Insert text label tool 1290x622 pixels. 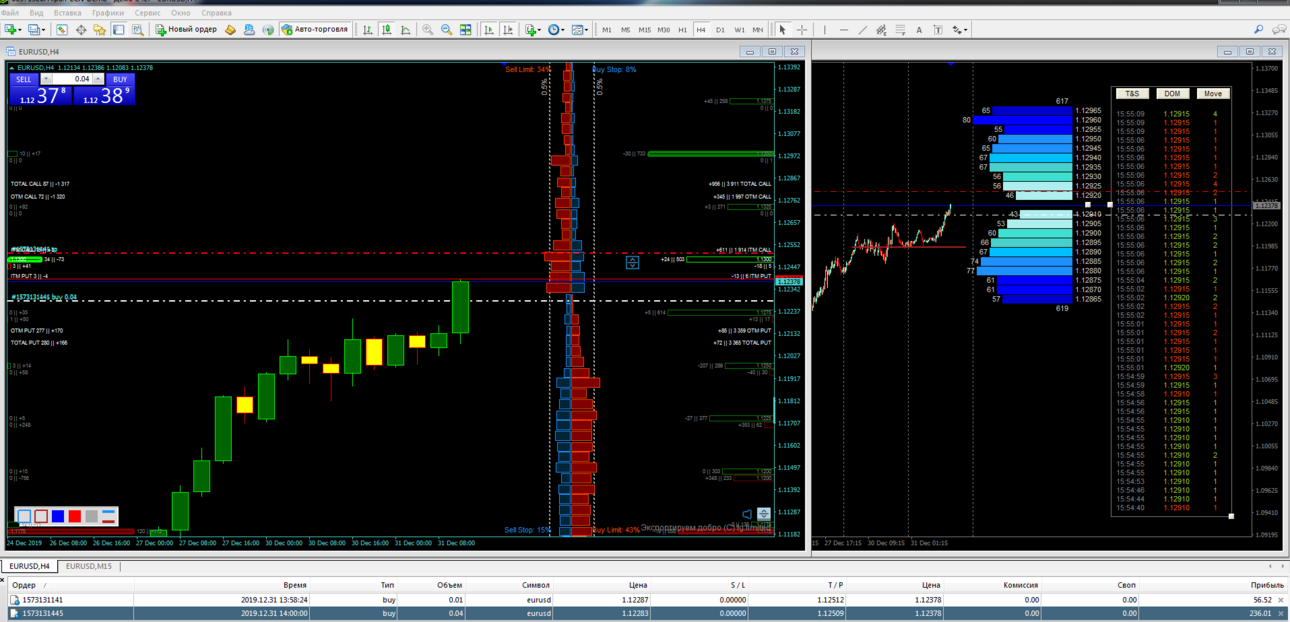(938, 30)
